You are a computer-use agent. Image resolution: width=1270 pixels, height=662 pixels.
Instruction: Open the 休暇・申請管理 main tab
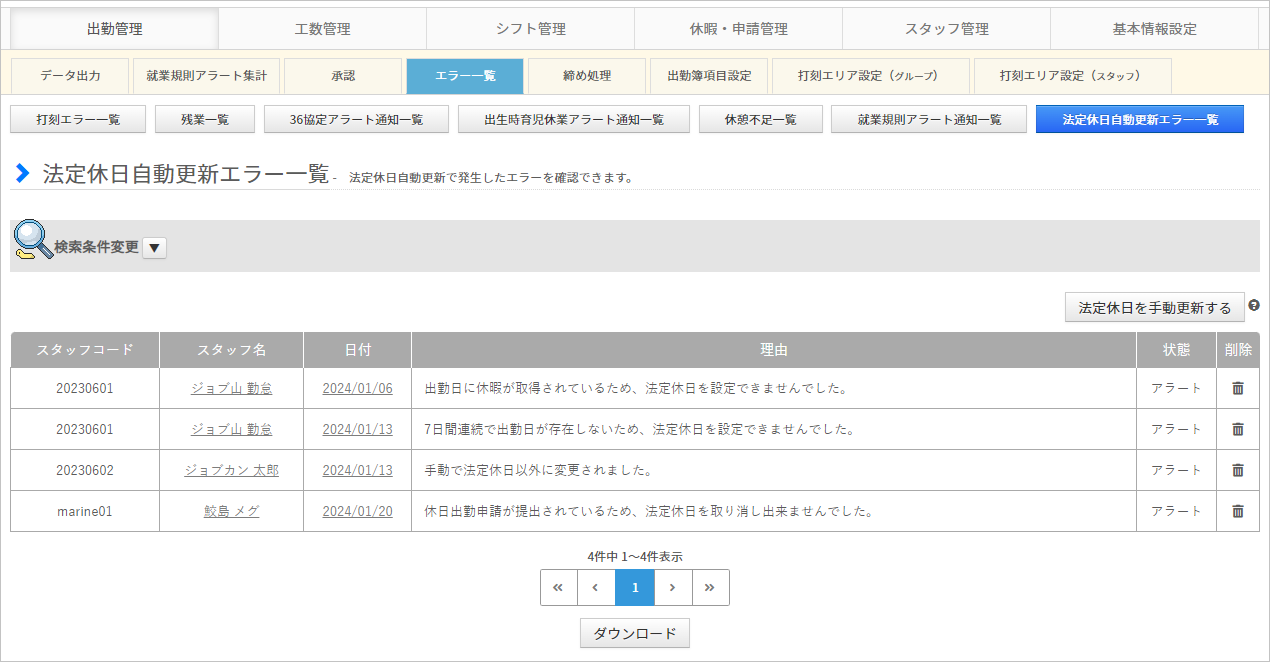coord(738,29)
